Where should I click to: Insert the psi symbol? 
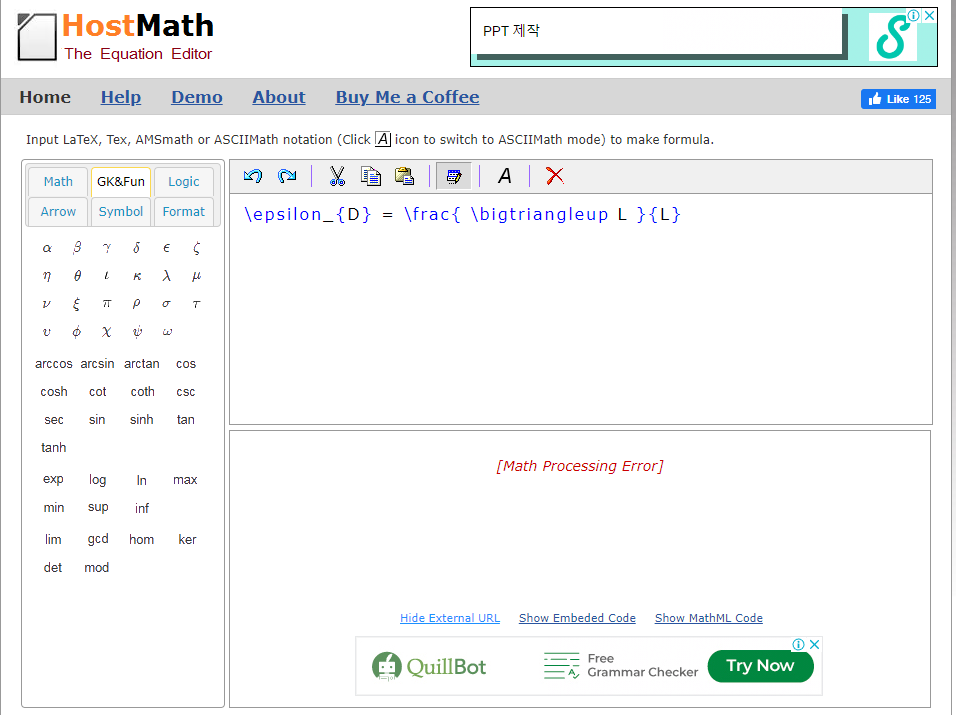(137, 332)
